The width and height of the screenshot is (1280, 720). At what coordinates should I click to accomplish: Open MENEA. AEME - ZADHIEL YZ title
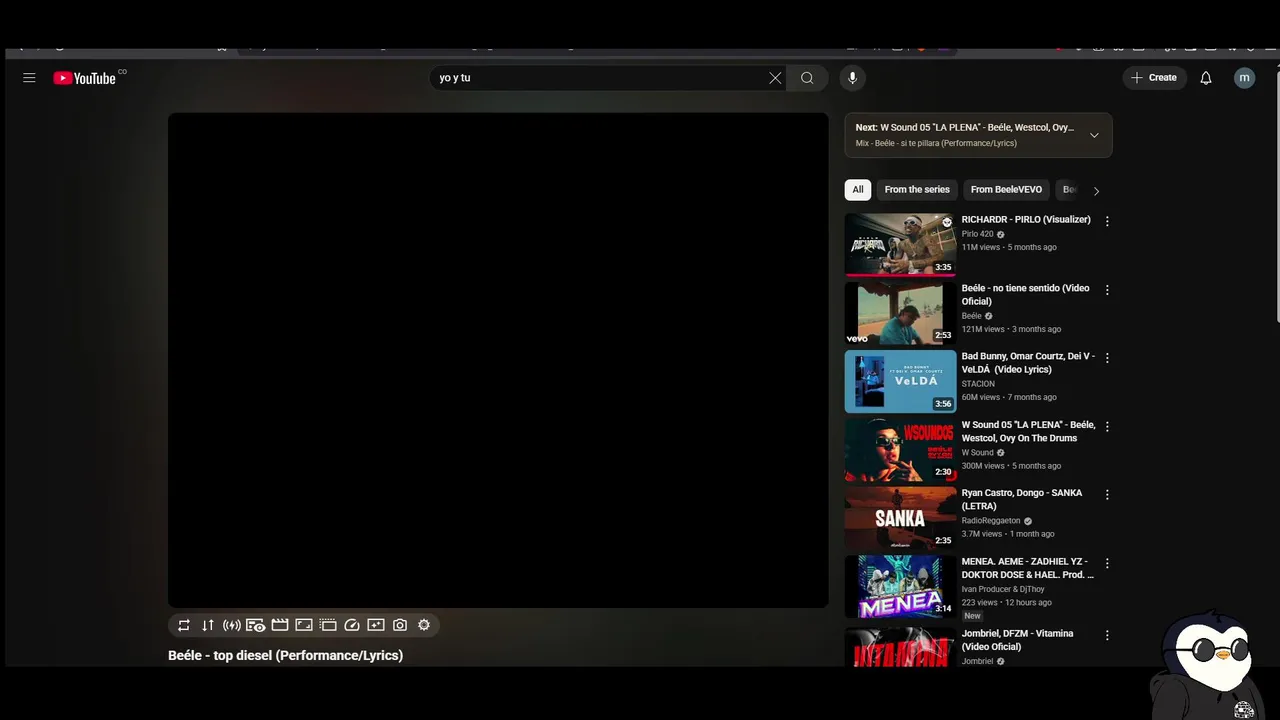[1027, 568]
